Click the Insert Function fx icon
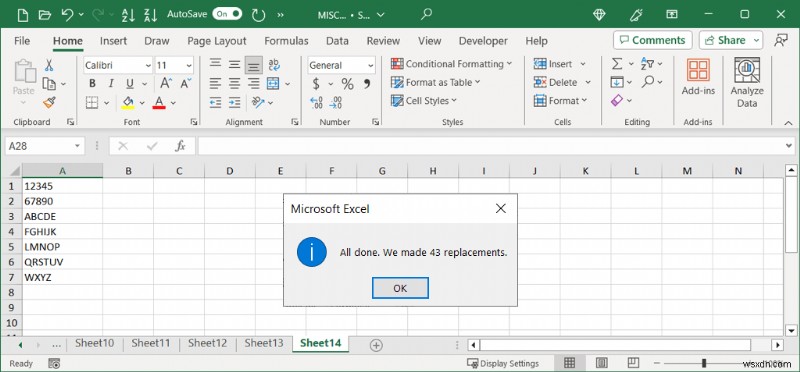 click(180, 146)
